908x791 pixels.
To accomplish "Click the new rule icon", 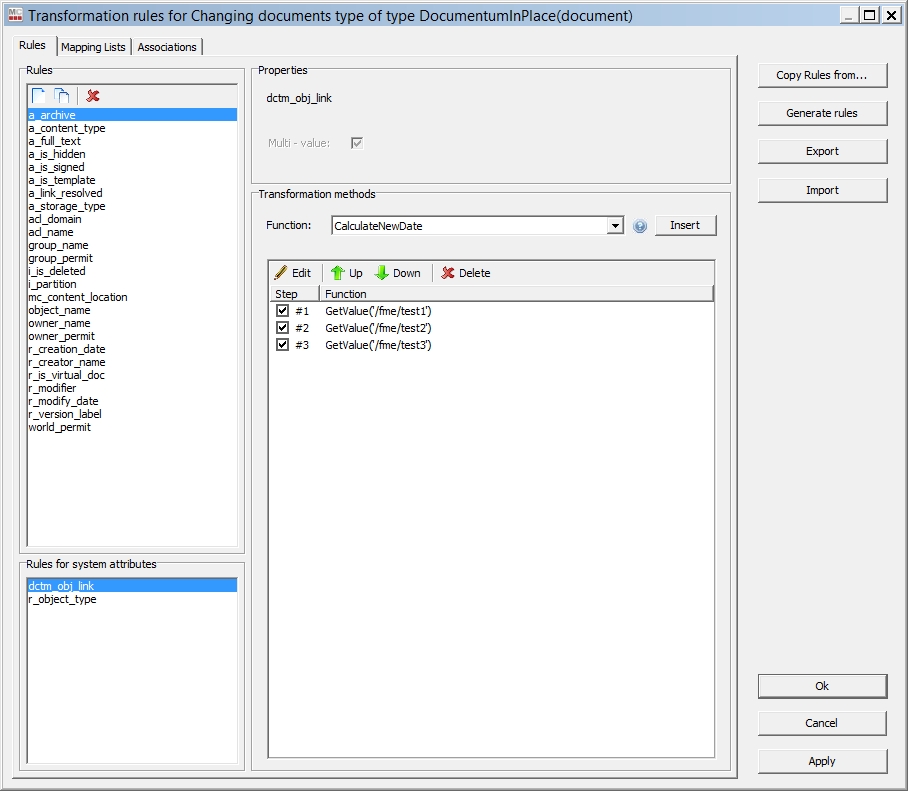I will tap(38, 96).
